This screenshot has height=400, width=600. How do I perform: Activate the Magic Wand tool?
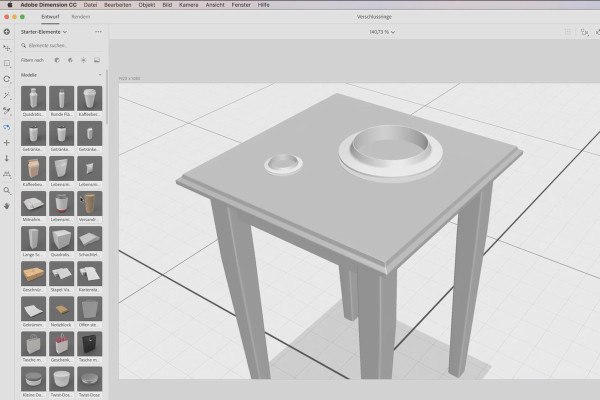coord(7,95)
